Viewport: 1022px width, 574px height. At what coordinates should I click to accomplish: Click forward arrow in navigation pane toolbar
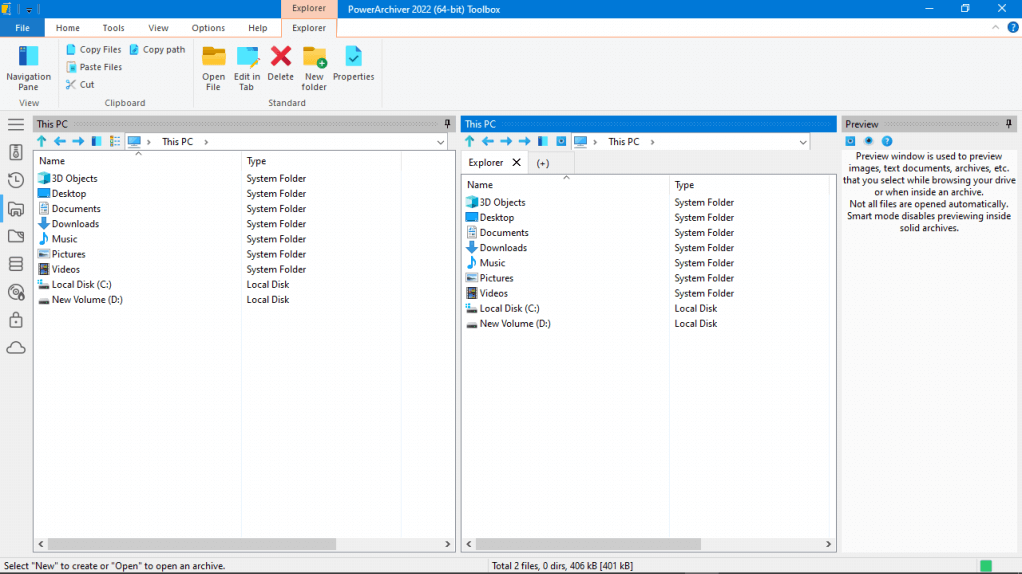[78, 141]
